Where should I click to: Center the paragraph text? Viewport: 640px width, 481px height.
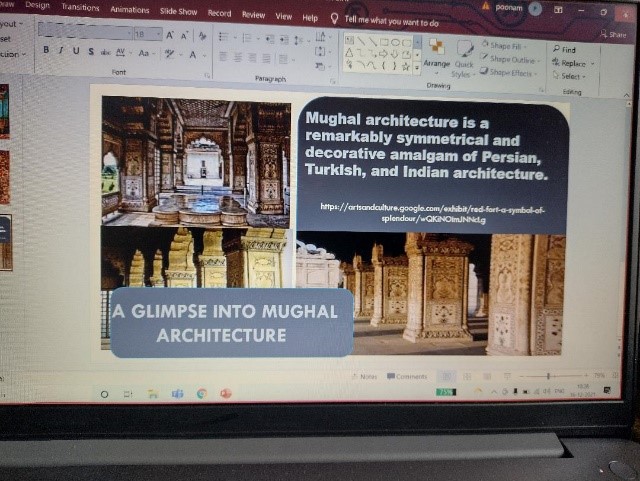click(x=238, y=57)
